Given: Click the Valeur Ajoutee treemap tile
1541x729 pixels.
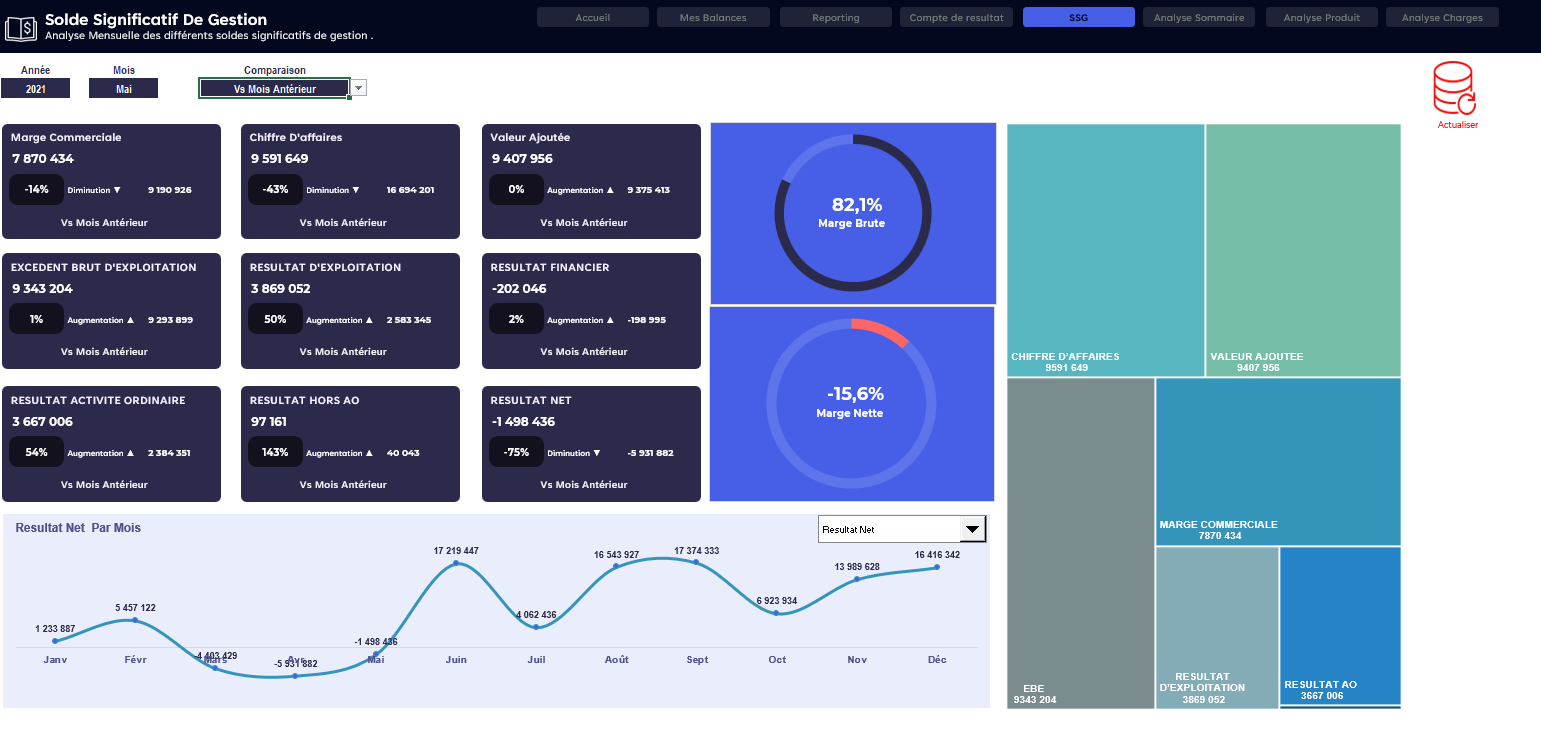Looking at the screenshot, I should [1303, 250].
